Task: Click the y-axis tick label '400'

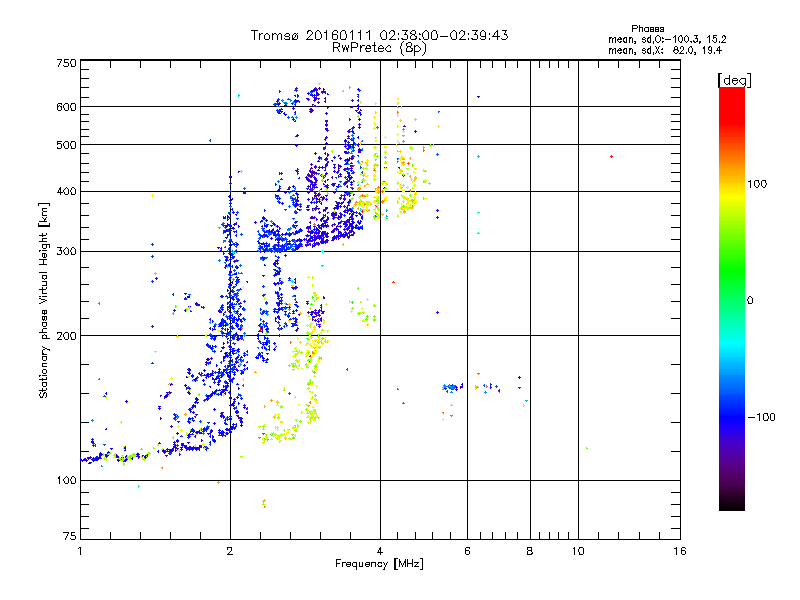Action: (67, 192)
